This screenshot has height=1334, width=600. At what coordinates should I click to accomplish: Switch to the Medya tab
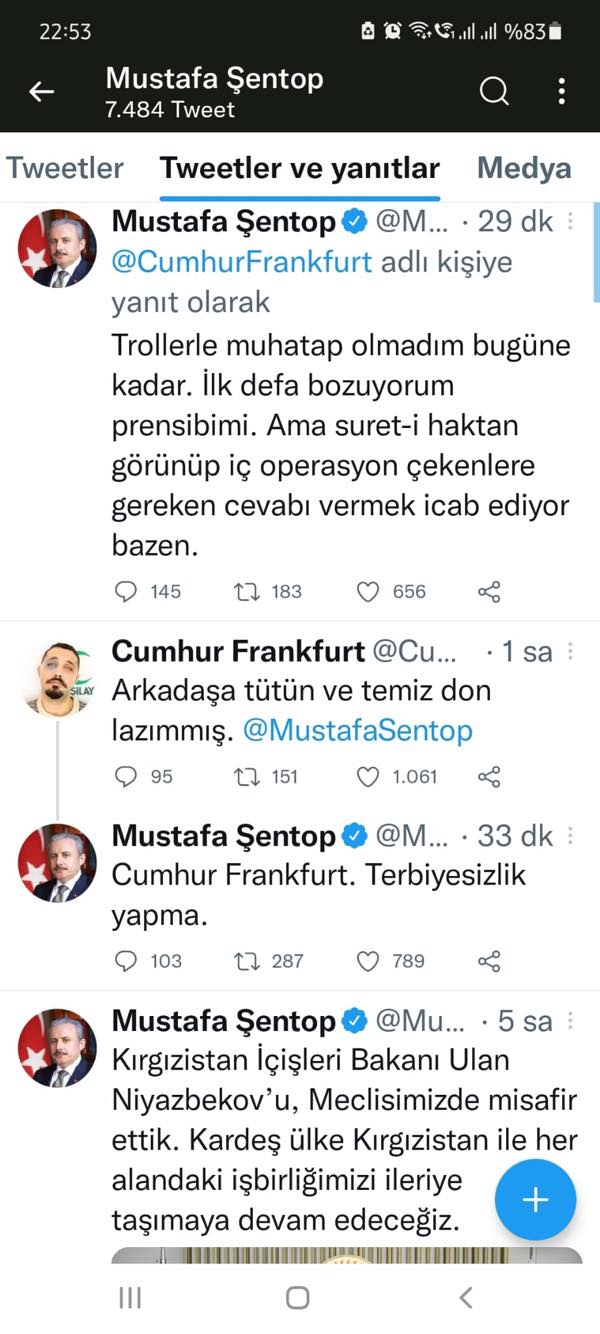tap(524, 168)
